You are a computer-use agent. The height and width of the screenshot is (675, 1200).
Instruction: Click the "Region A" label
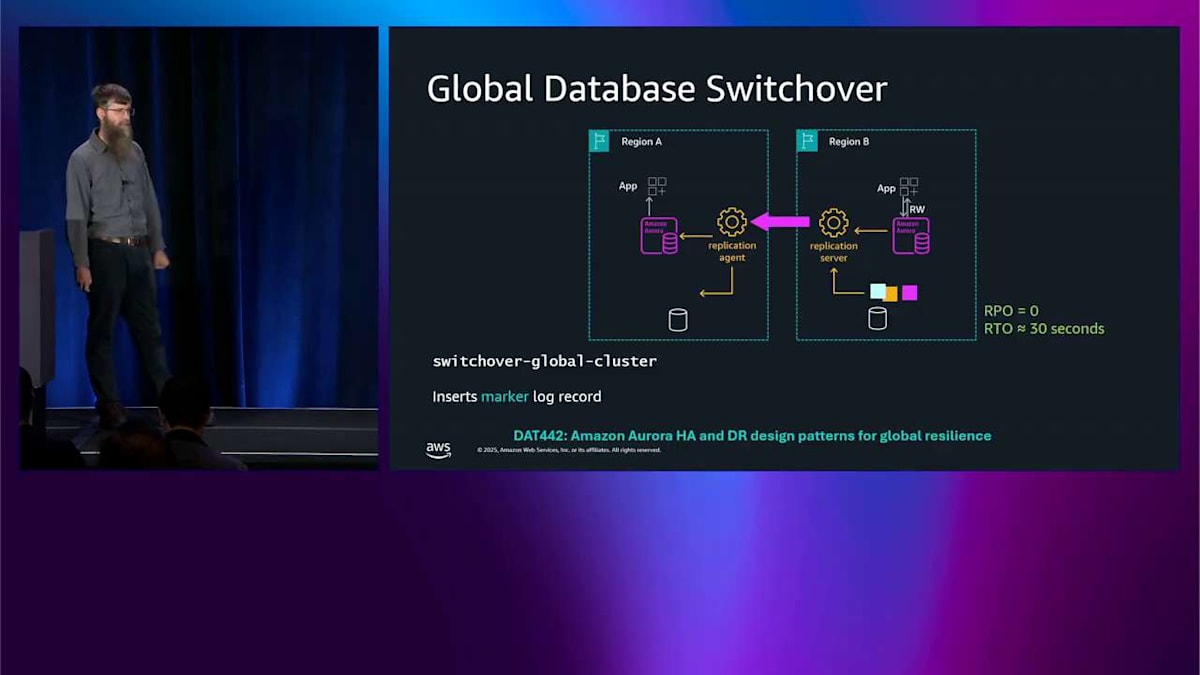642,142
